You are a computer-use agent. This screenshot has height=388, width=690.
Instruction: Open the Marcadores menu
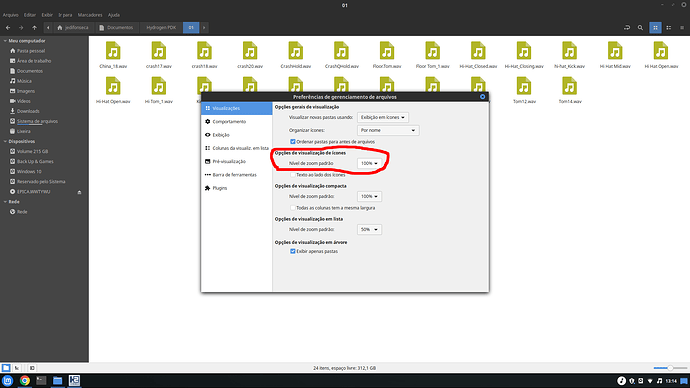tap(90, 15)
